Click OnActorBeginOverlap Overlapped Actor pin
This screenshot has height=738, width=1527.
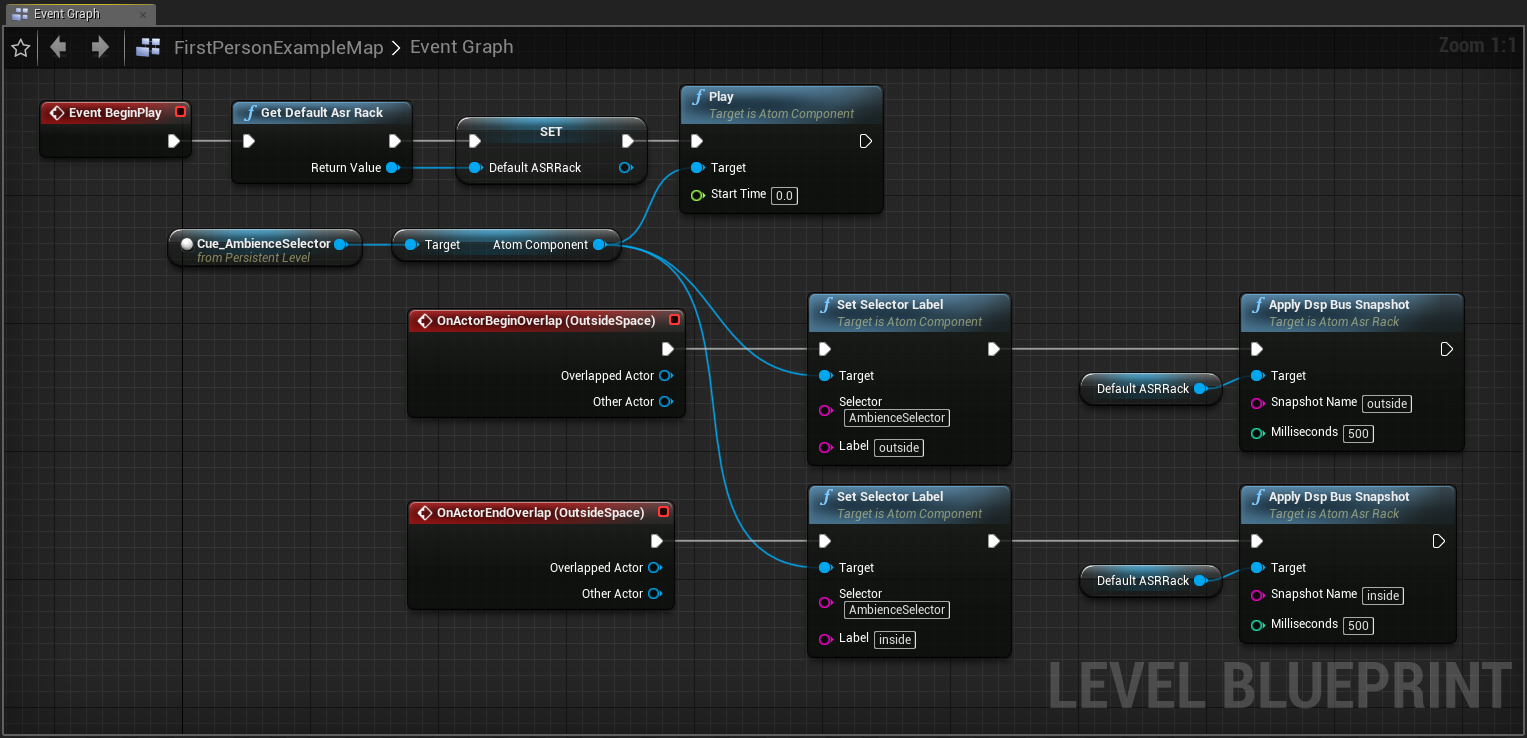pos(665,376)
